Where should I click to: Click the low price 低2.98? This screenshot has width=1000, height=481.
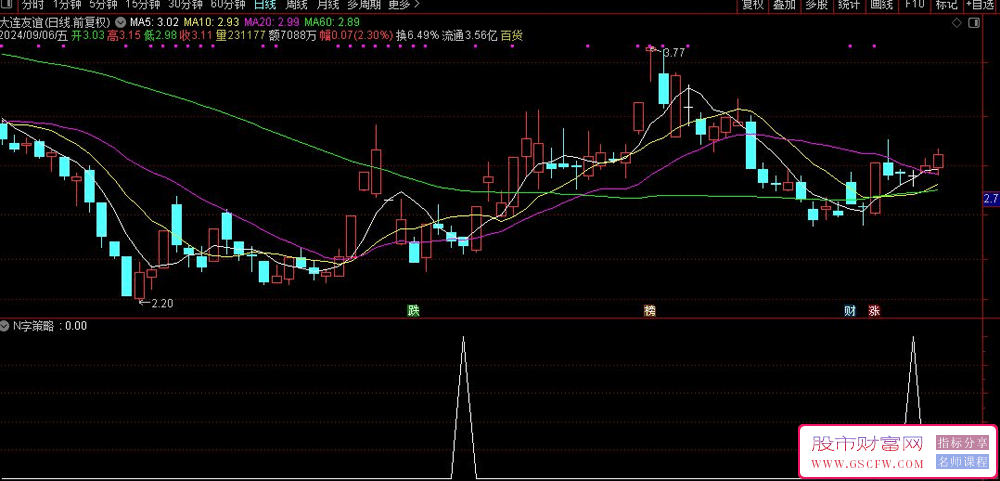pyautogui.click(x=161, y=36)
